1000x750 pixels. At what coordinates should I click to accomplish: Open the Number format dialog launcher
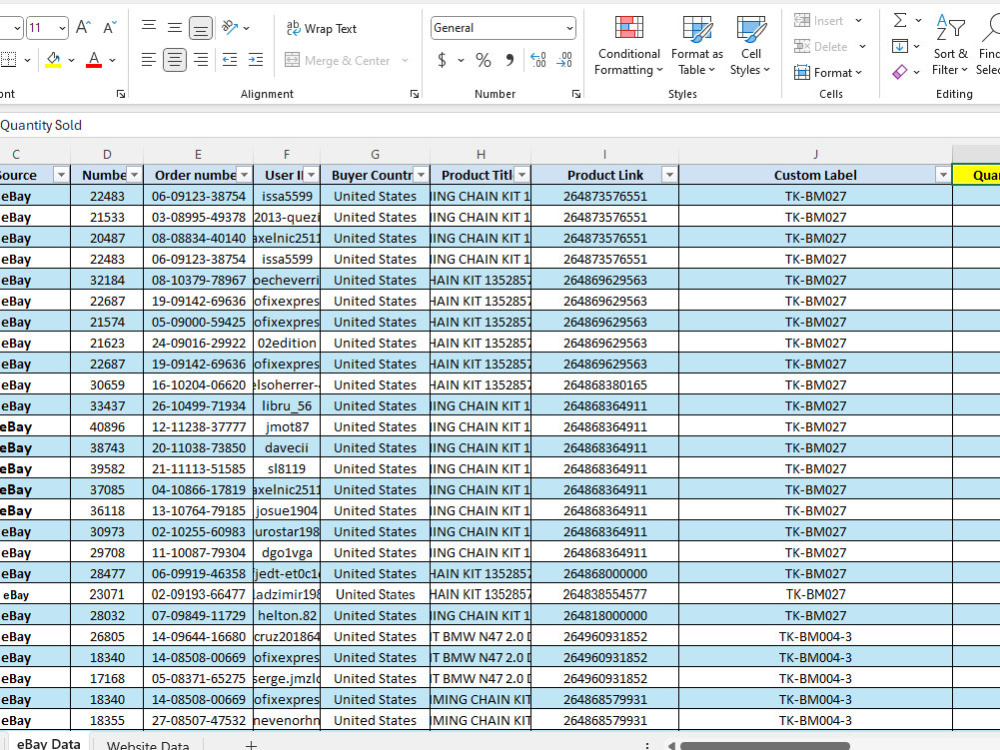pyautogui.click(x=577, y=94)
